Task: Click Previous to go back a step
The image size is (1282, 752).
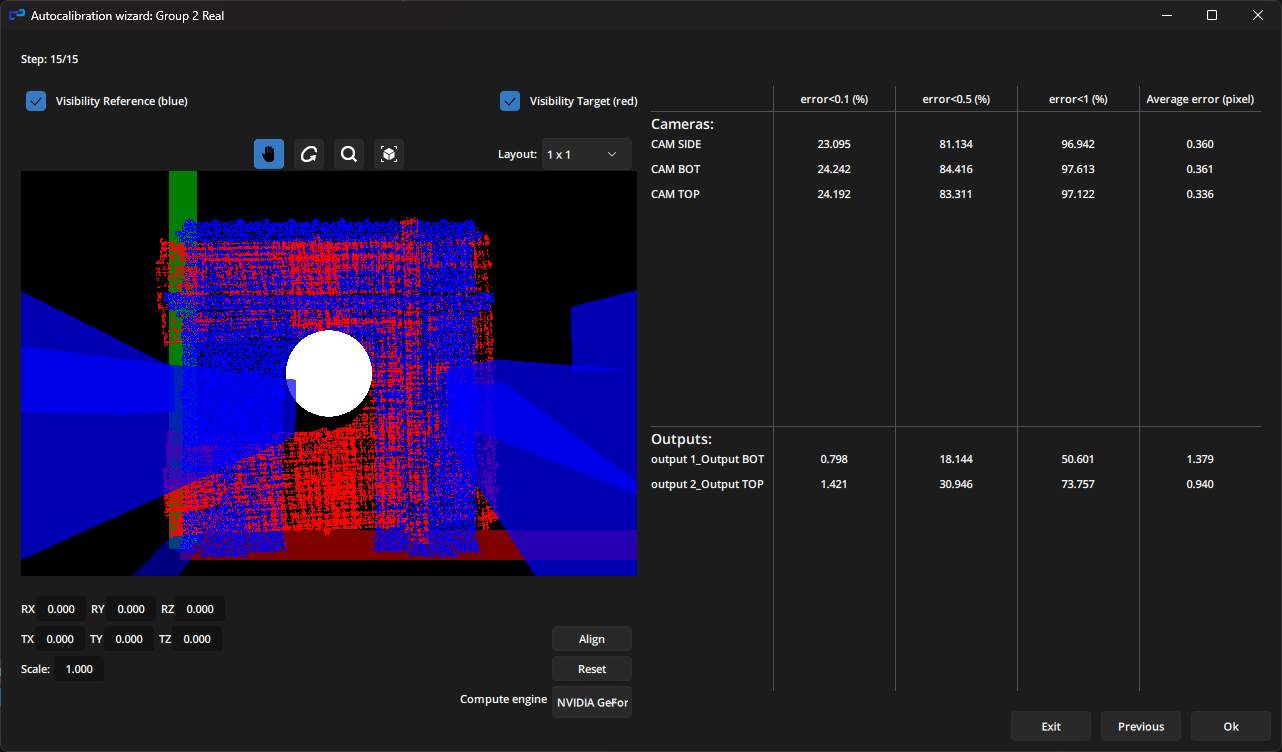Action: [x=1140, y=726]
